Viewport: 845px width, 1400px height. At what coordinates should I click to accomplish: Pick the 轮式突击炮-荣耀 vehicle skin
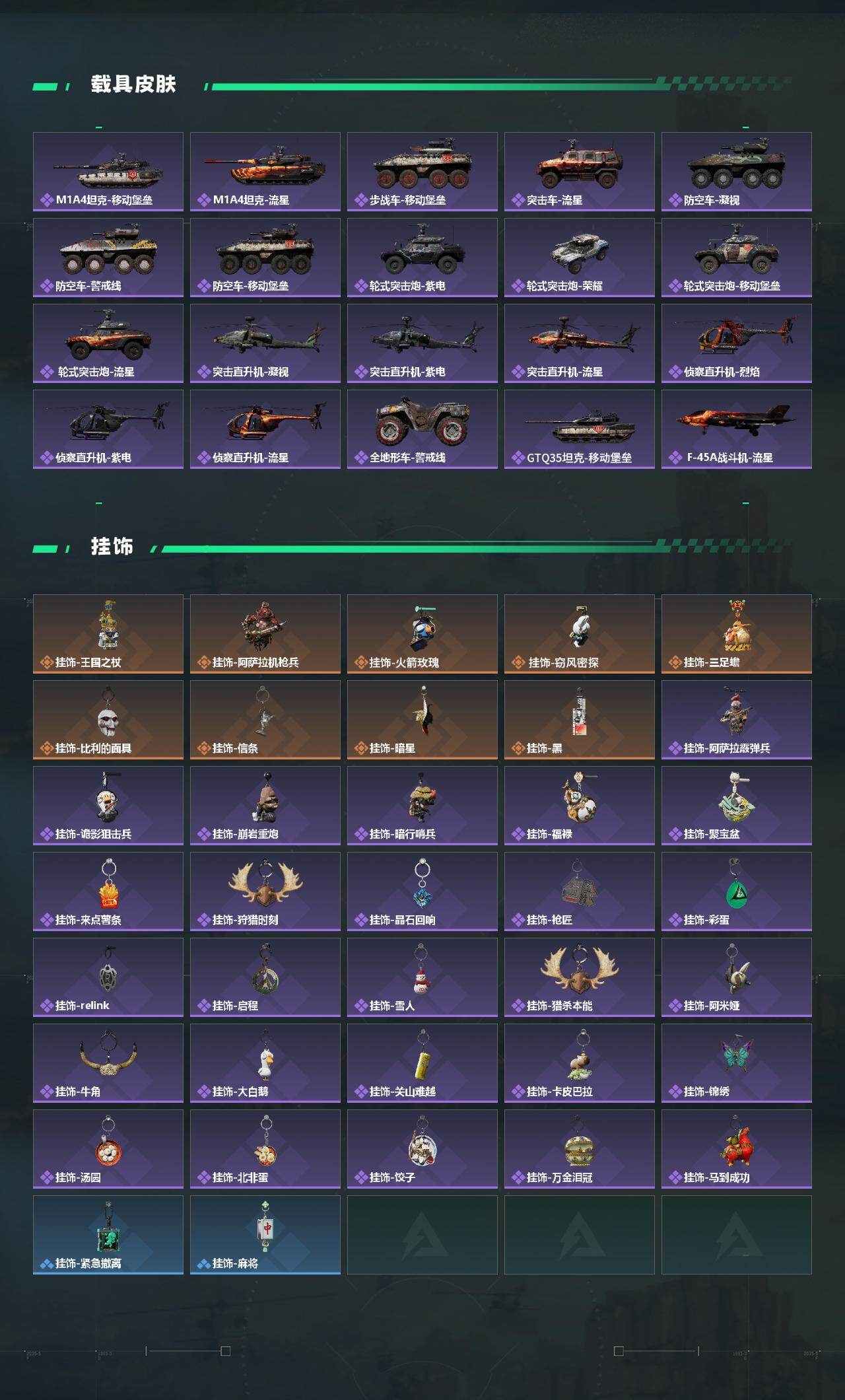pyautogui.click(x=580, y=258)
